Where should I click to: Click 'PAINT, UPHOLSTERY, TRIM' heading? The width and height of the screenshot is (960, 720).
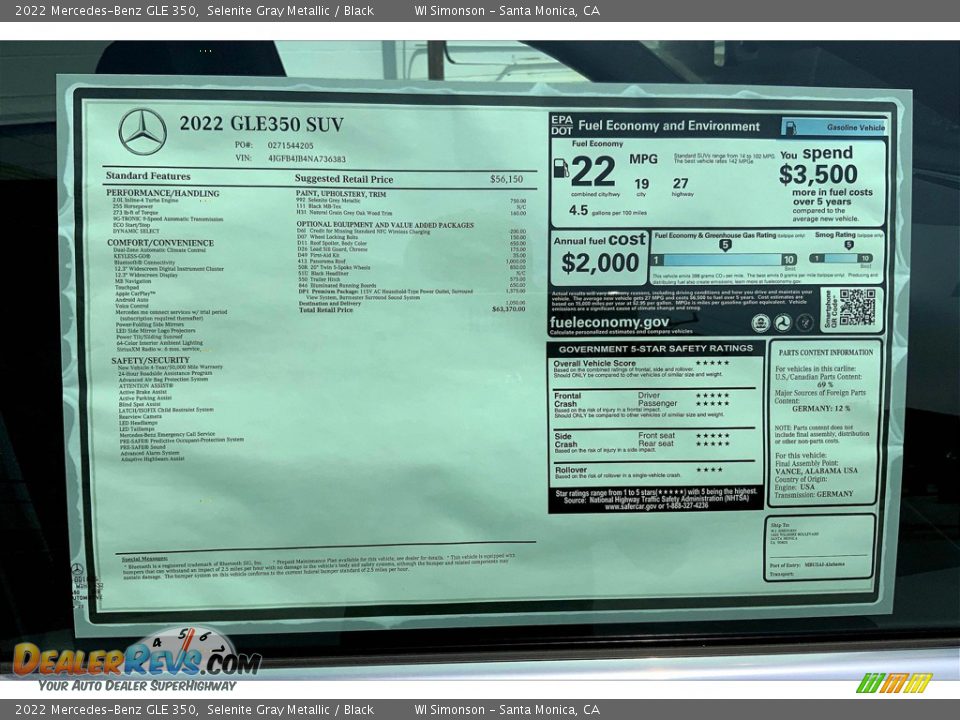(x=341, y=193)
